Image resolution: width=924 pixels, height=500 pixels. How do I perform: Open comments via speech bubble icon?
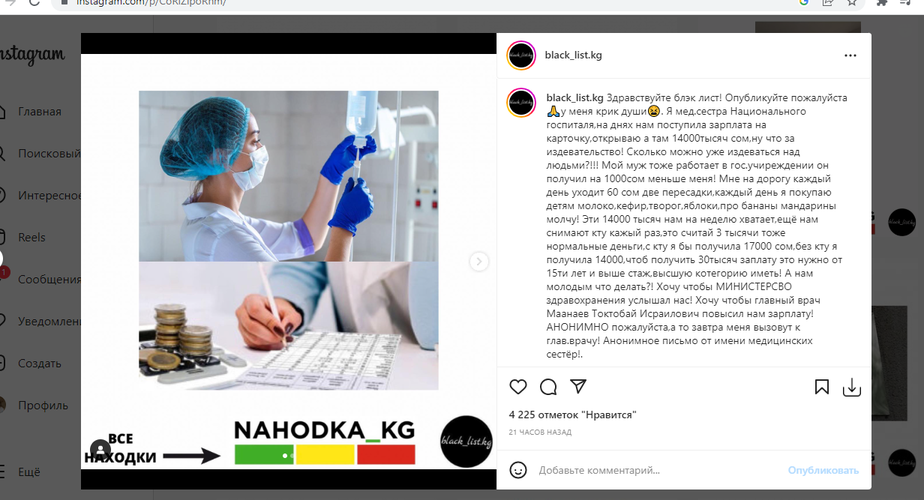[548, 387]
